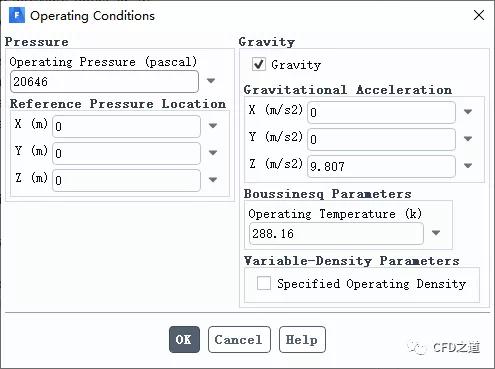Viewport: 495px width, 369px height.
Task: Expand dropdown for Reference Pressure Z (m)
Action: [x=213, y=180]
